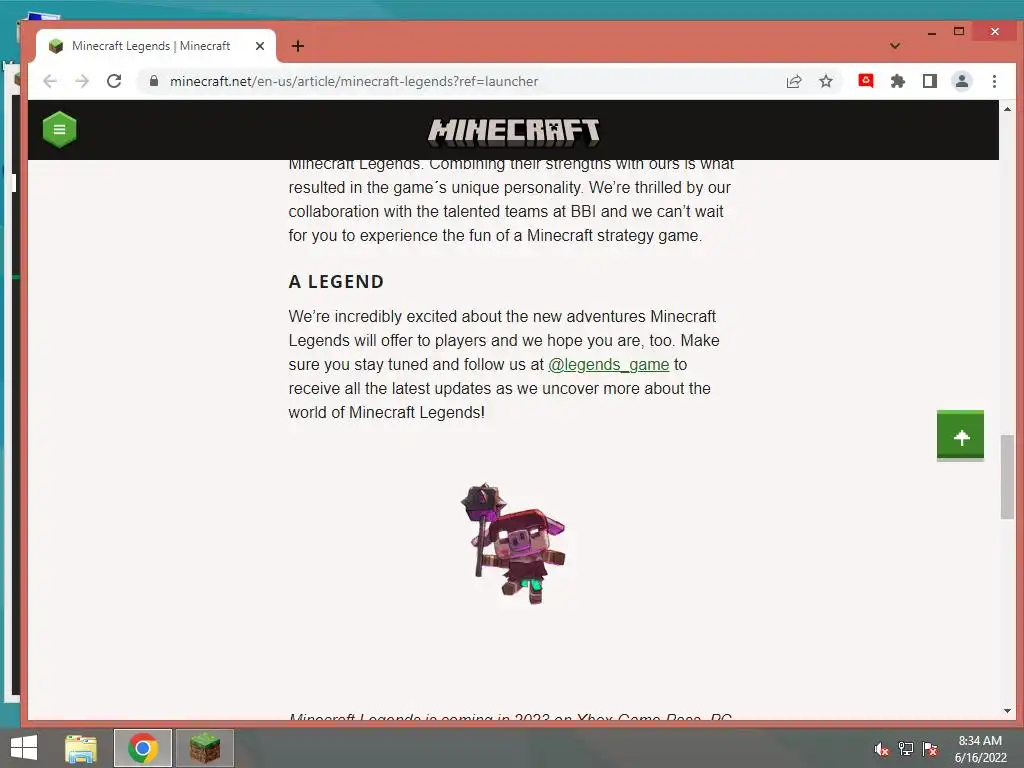Viewport: 1024px width, 768px height.
Task: Expand the tab search chevron
Action: coord(895,46)
